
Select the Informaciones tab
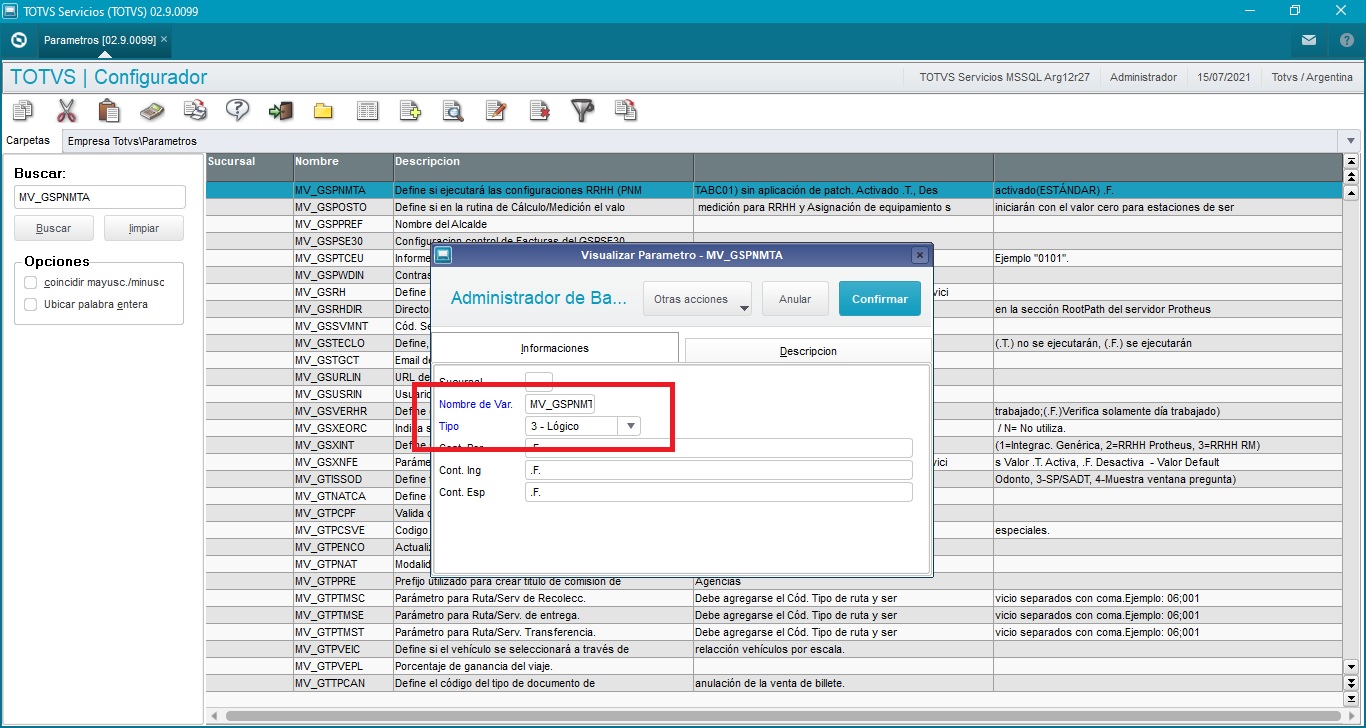(x=555, y=348)
